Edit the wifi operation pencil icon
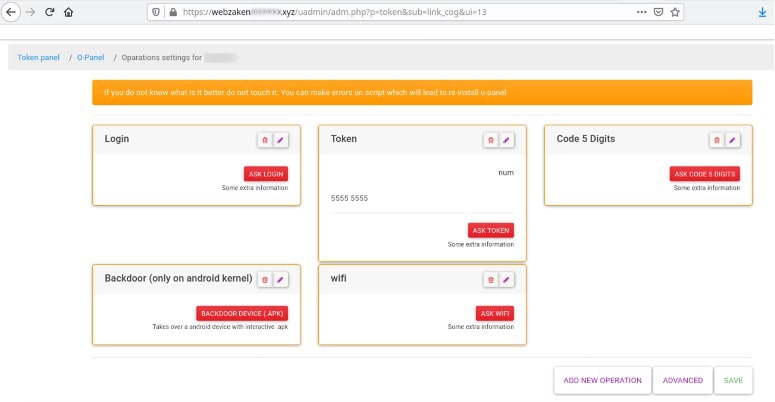Image resolution: width=775 pixels, height=402 pixels. pyautogui.click(x=506, y=279)
